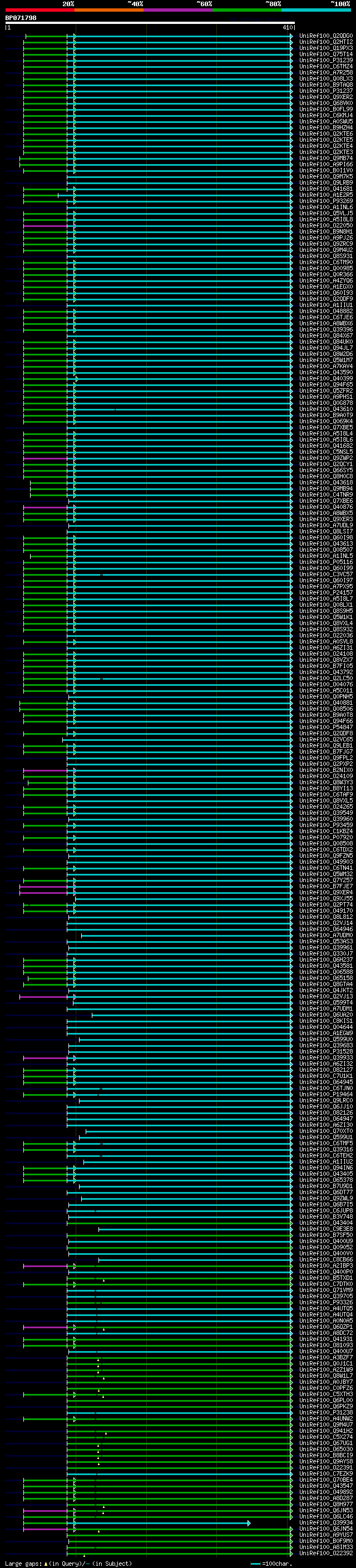Select label UniRef100_A7KAV4
Image resolution: width=356 pixels, height=1568 pixels.
pyautogui.click(x=326, y=367)
